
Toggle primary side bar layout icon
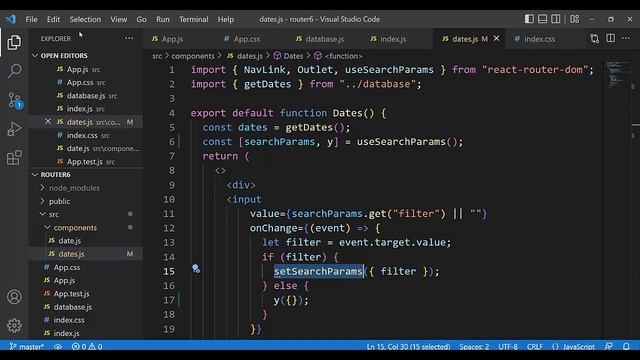tap(529, 19)
